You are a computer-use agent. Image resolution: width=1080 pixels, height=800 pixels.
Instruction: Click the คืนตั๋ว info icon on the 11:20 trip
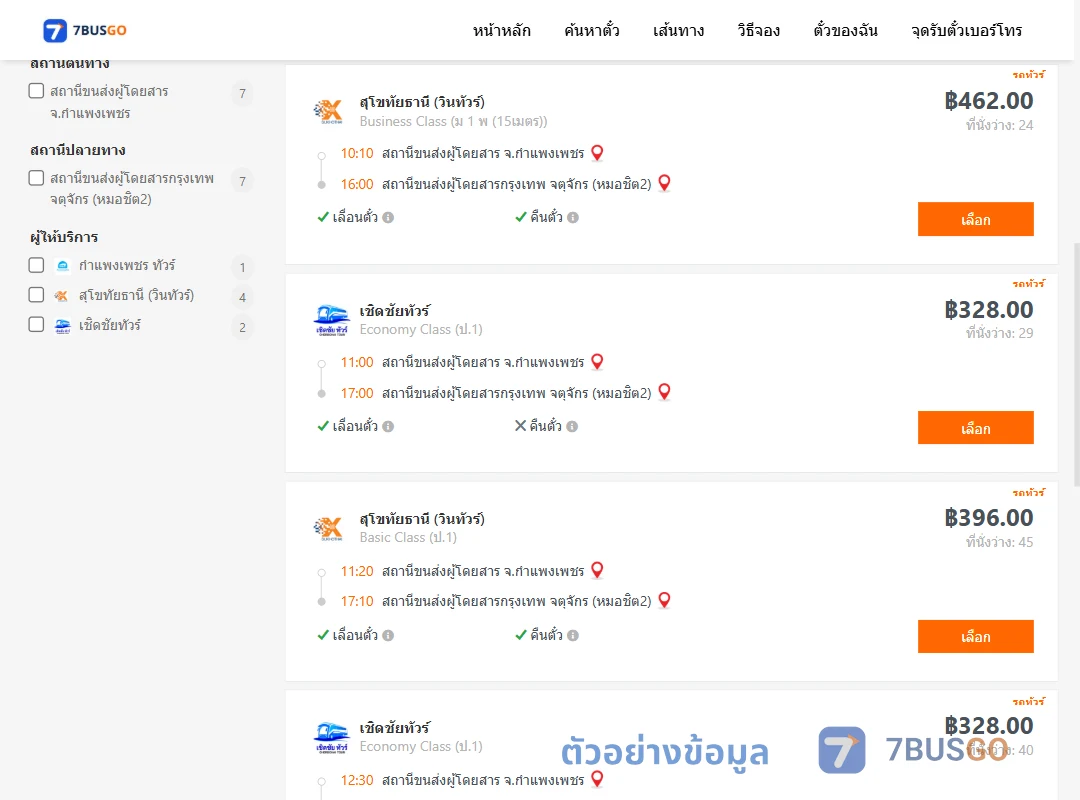point(572,635)
